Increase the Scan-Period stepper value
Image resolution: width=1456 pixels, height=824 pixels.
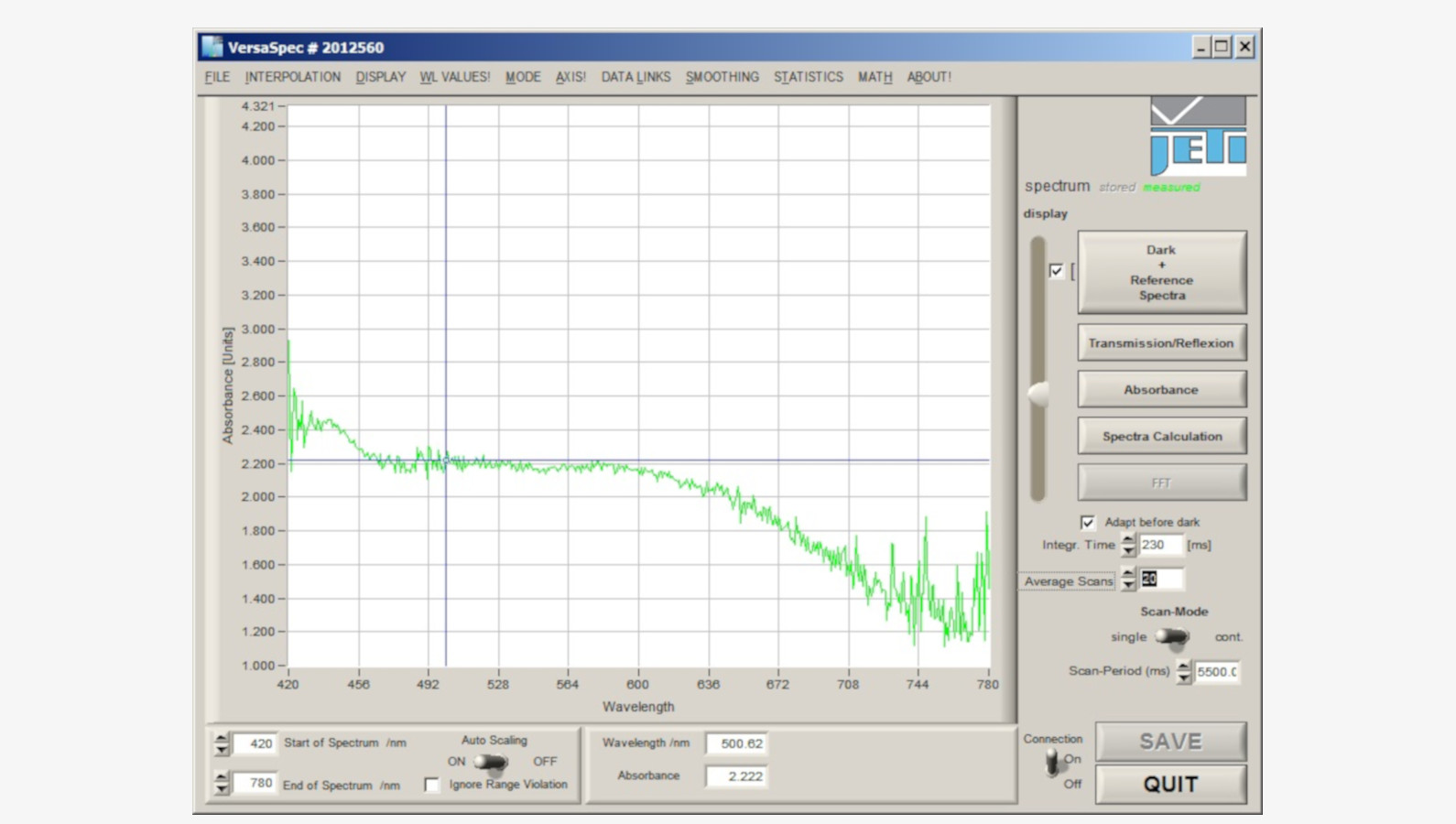[1184, 666]
